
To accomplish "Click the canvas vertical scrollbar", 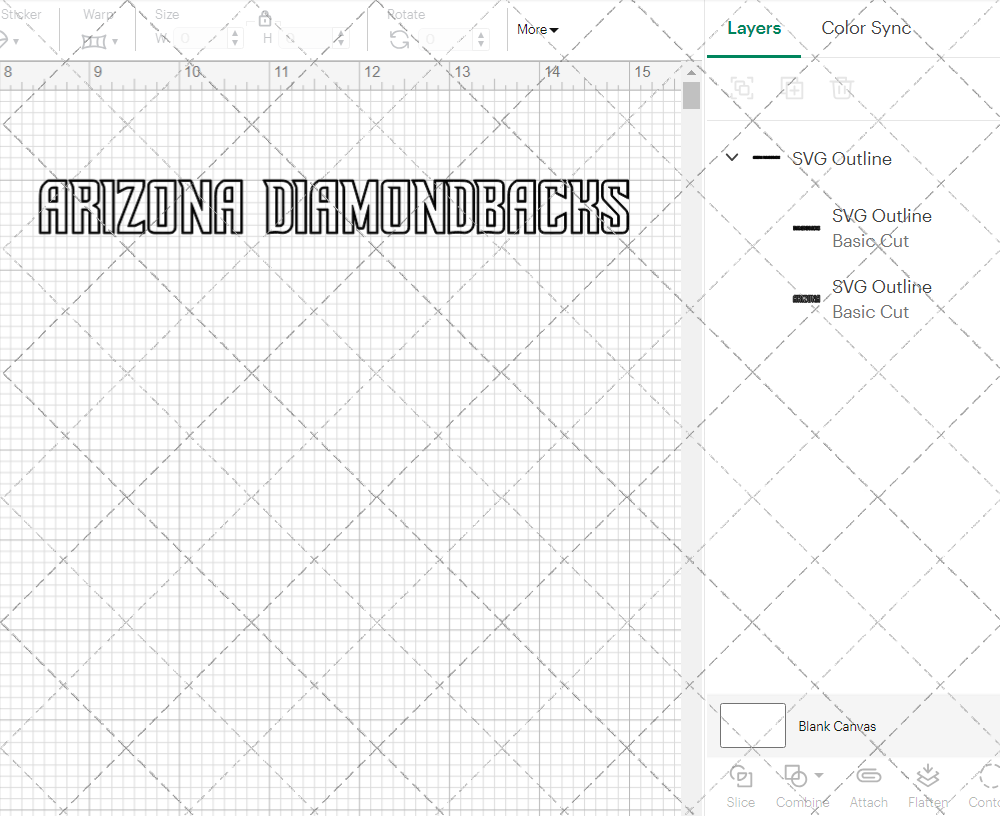I will point(690,94).
